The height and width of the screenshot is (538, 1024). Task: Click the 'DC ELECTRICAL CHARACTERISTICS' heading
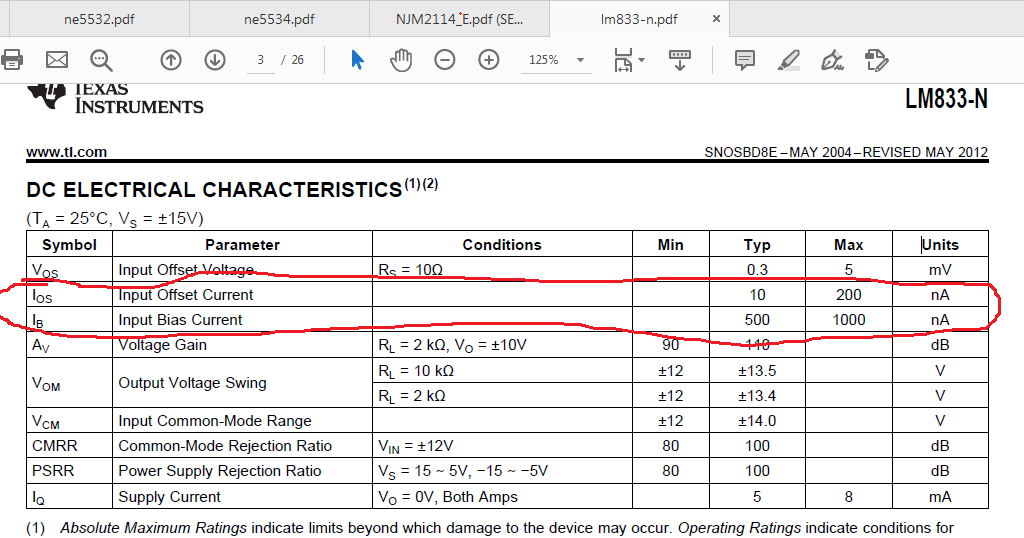click(x=214, y=190)
